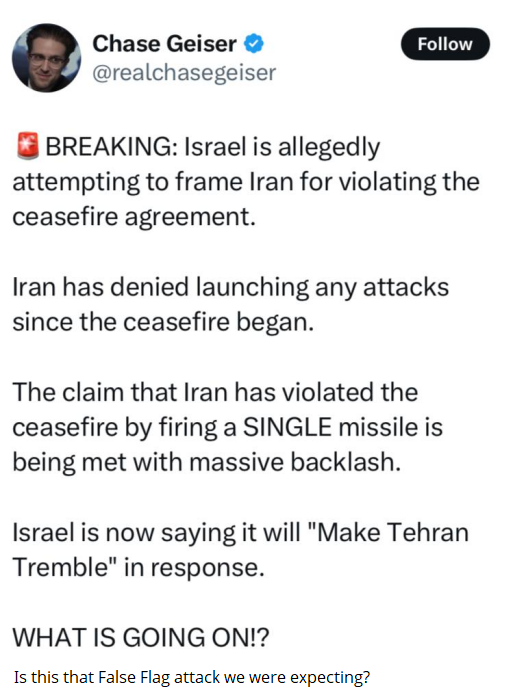This screenshot has height=695, width=510.
Task: Click "Iran has denied launching any attacks" line
Action: tap(231, 287)
